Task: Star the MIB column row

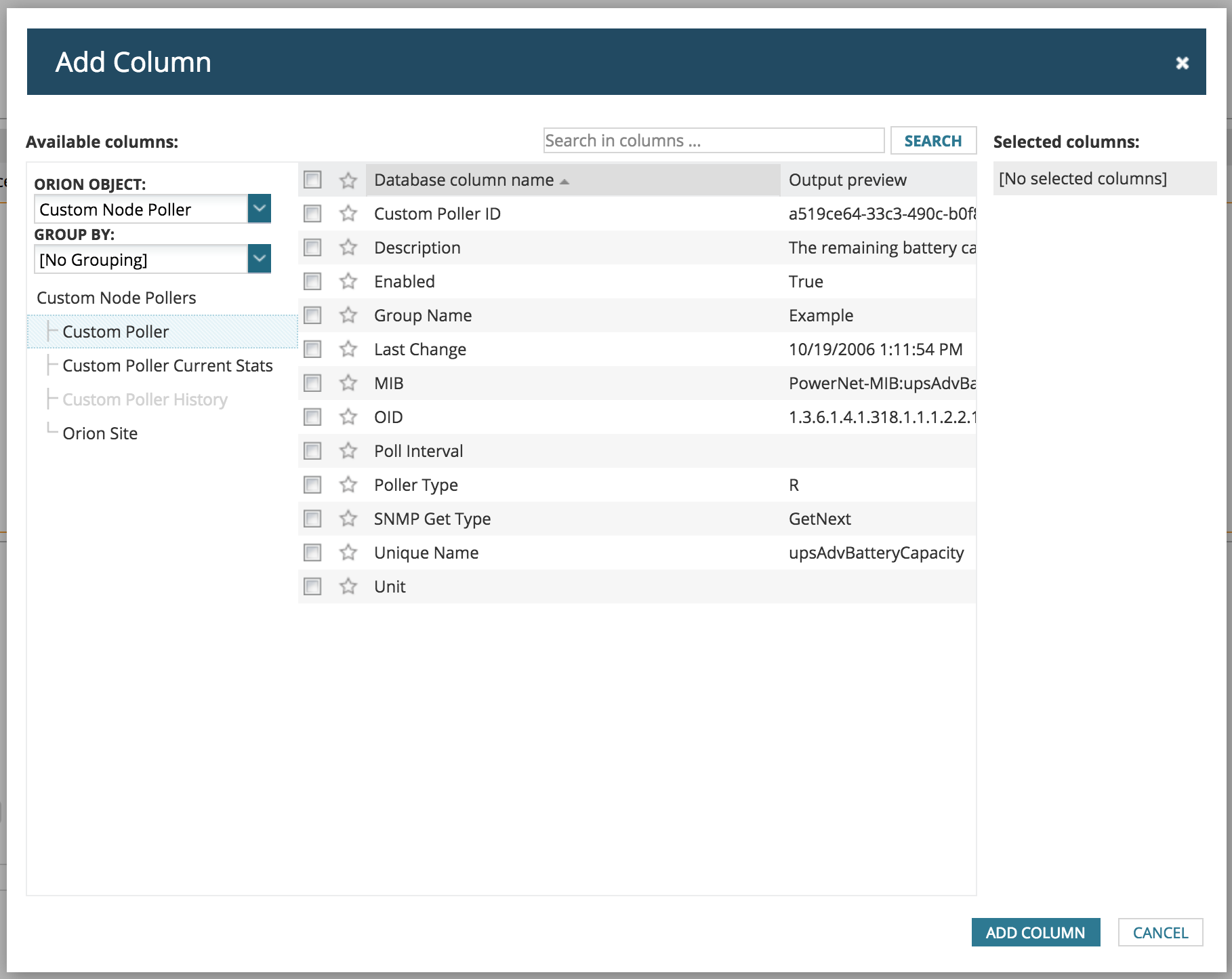Action: [348, 383]
